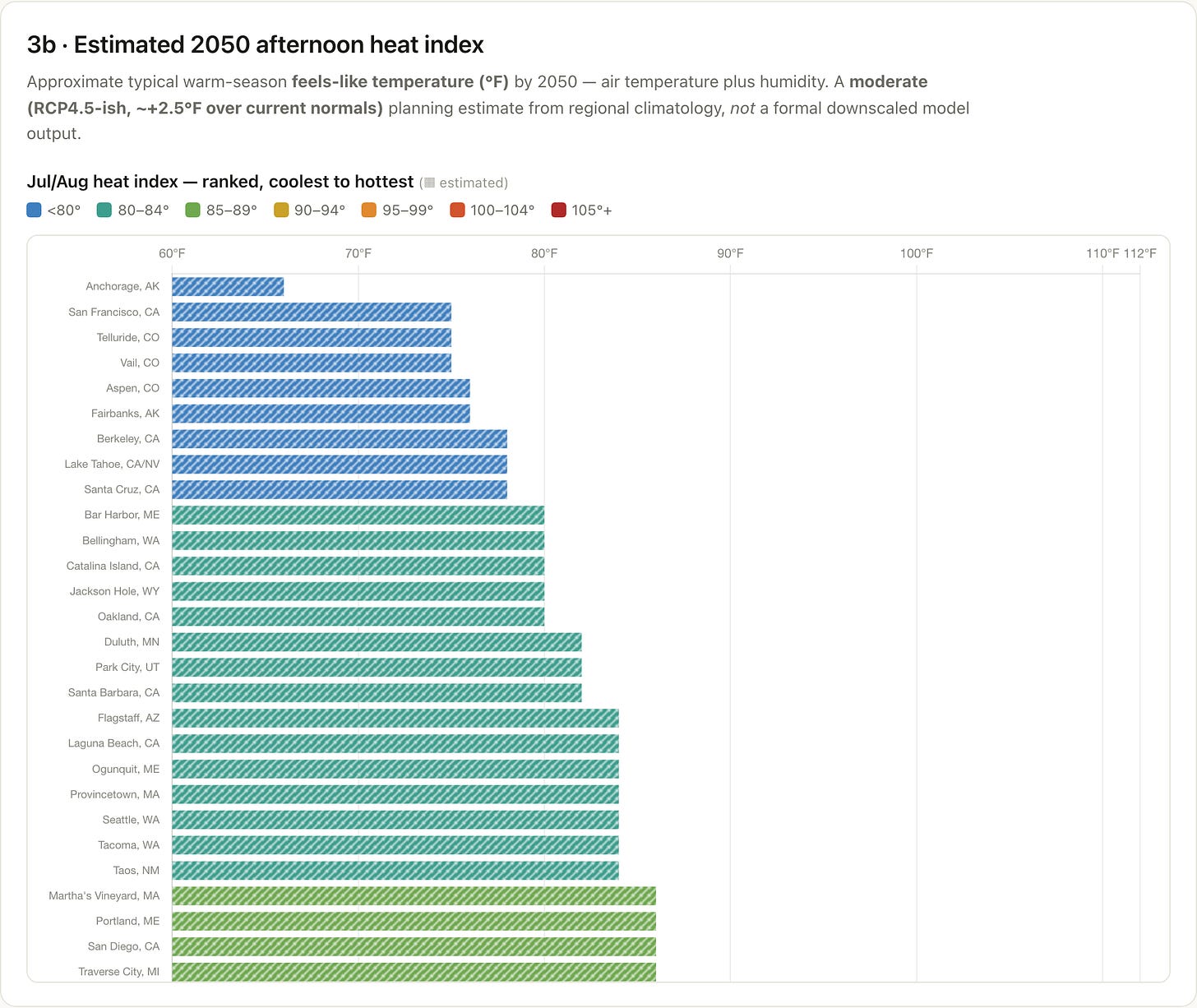Click the 'Aspen, CO' row label
This screenshot has height=1008, width=1197.
click(x=133, y=388)
